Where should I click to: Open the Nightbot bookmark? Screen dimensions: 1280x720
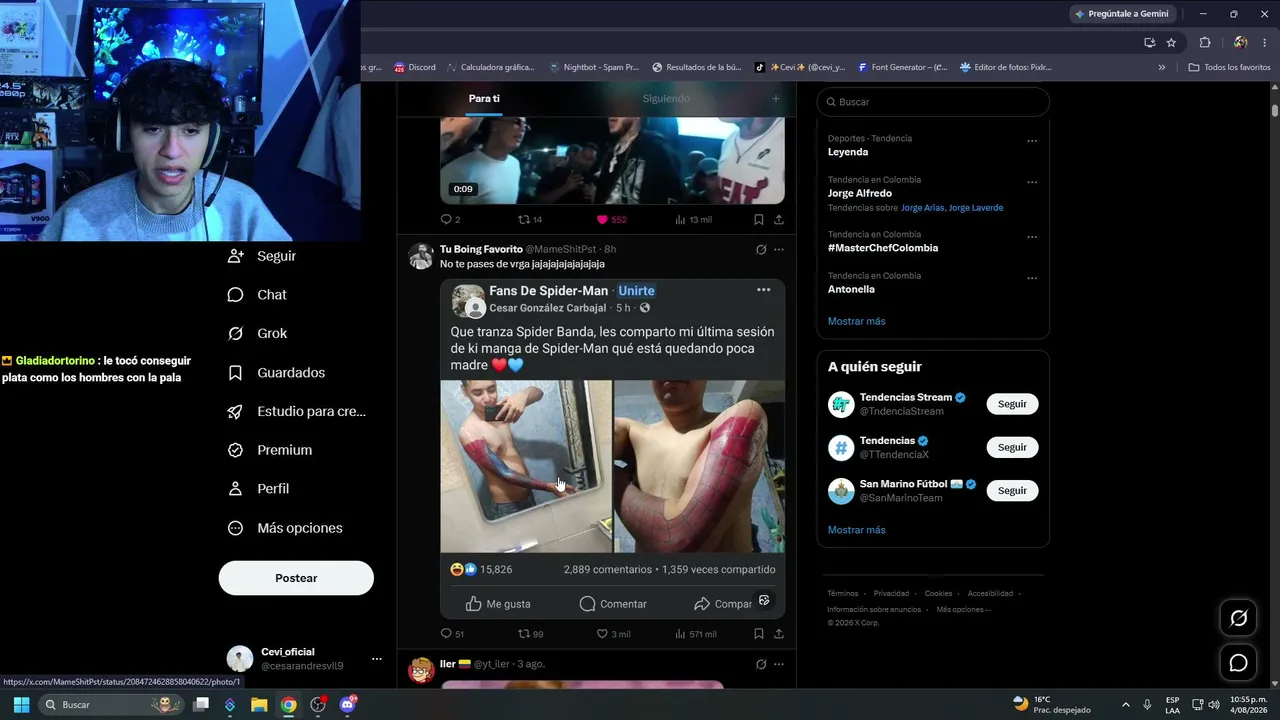pos(594,67)
